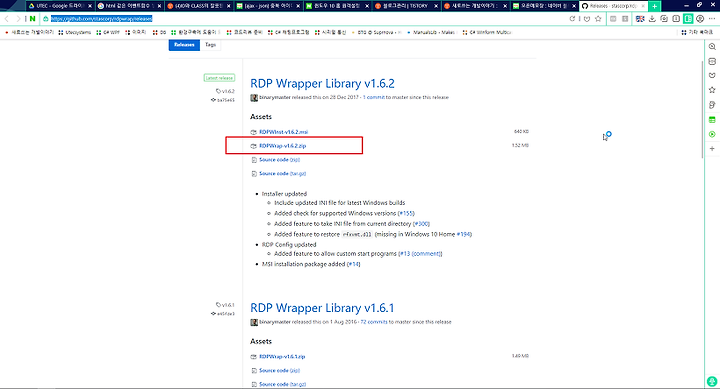Download RDPWInst-v1.6.2.msi asset
Image resolution: width=720 pixels, height=389 pixels.
pyautogui.click(x=283, y=132)
